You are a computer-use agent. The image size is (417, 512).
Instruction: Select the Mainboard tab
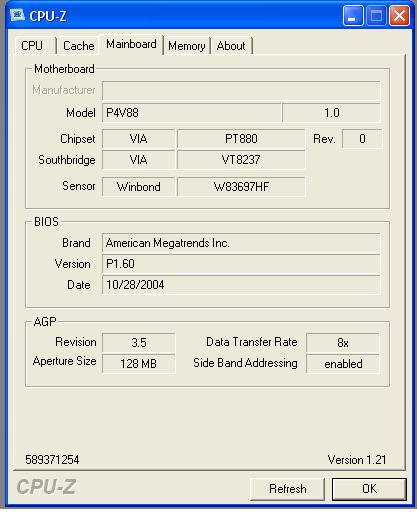[131, 44]
